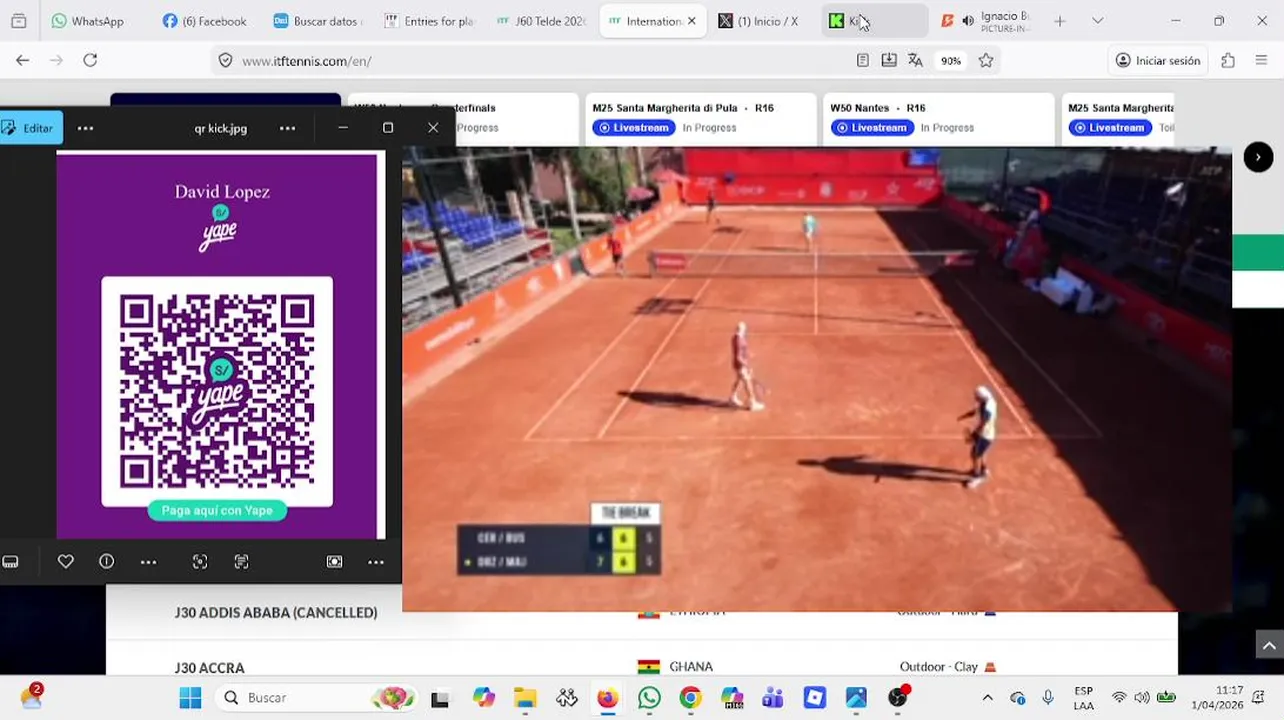Close the International Tennis Federation tab

pos(692,21)
